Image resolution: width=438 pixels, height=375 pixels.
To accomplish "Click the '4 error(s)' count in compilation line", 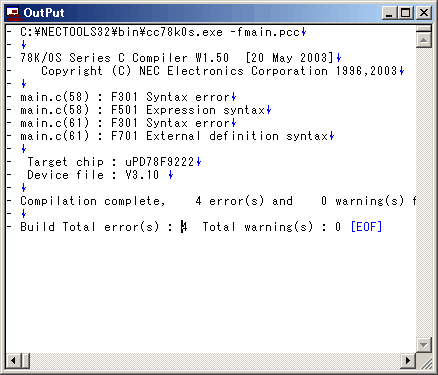I will point(230,201).
